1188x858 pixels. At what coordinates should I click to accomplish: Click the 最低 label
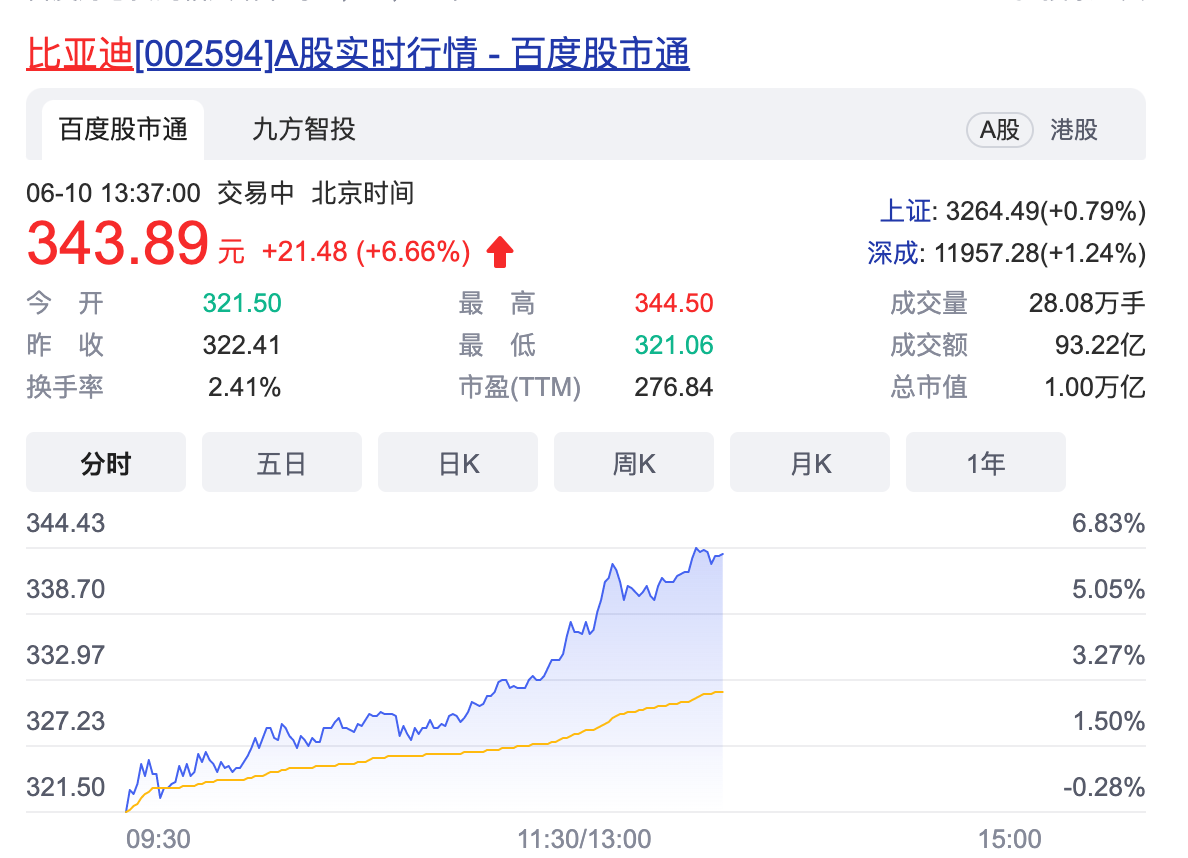[x=497, y=346]
